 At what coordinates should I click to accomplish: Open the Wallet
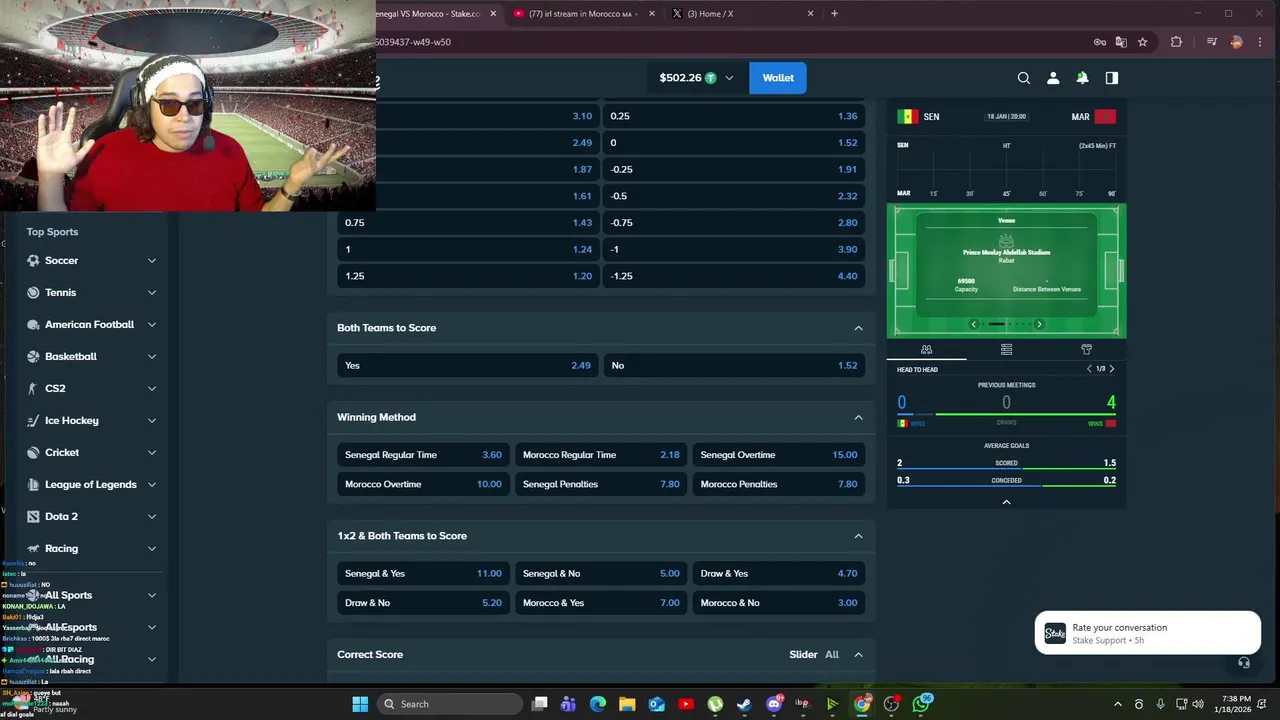778,78
